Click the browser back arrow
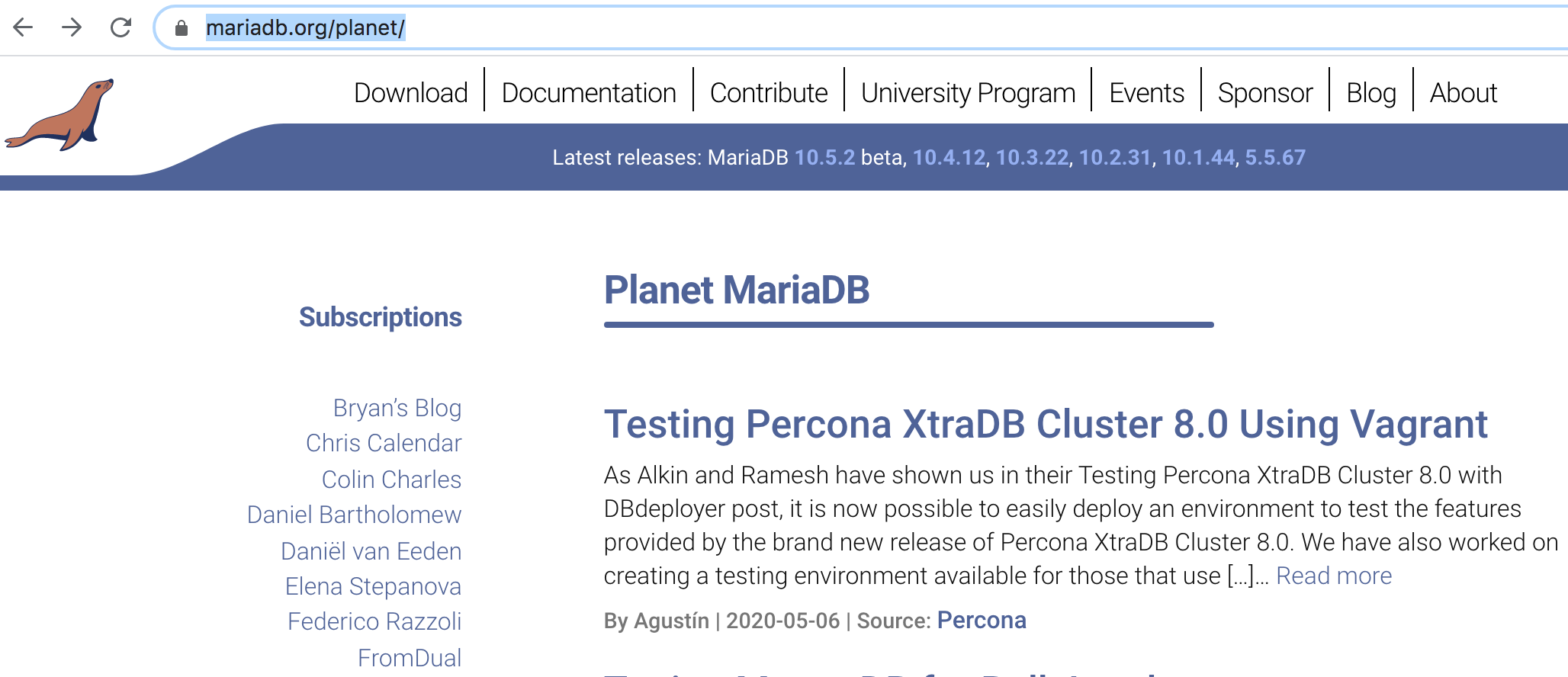The image size is (1568, 677). coord(22,28)
